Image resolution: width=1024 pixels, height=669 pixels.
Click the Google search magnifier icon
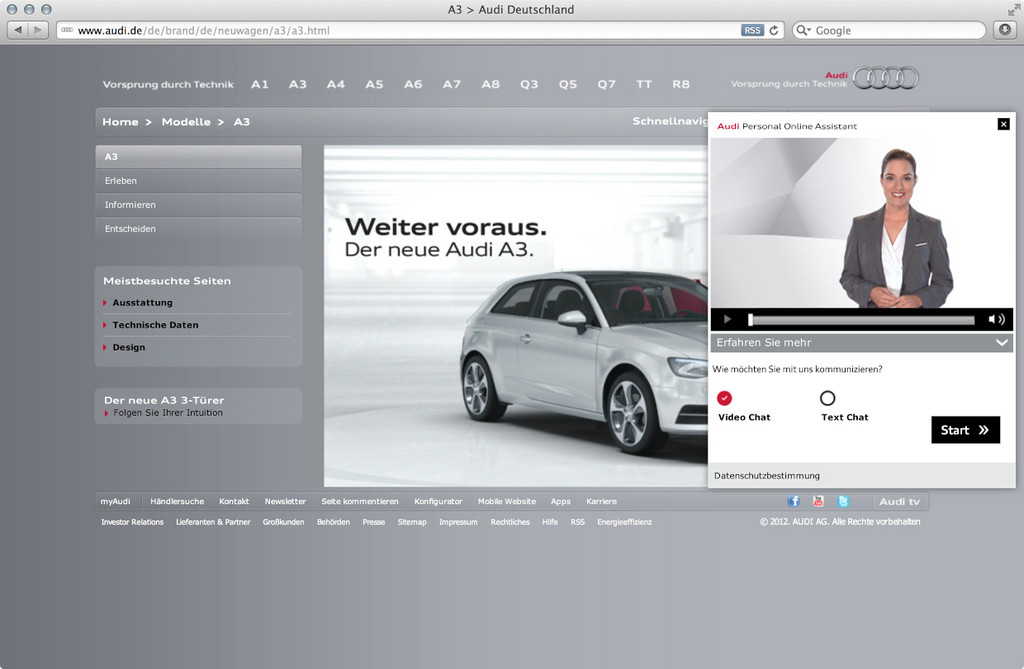pos(803,31)
